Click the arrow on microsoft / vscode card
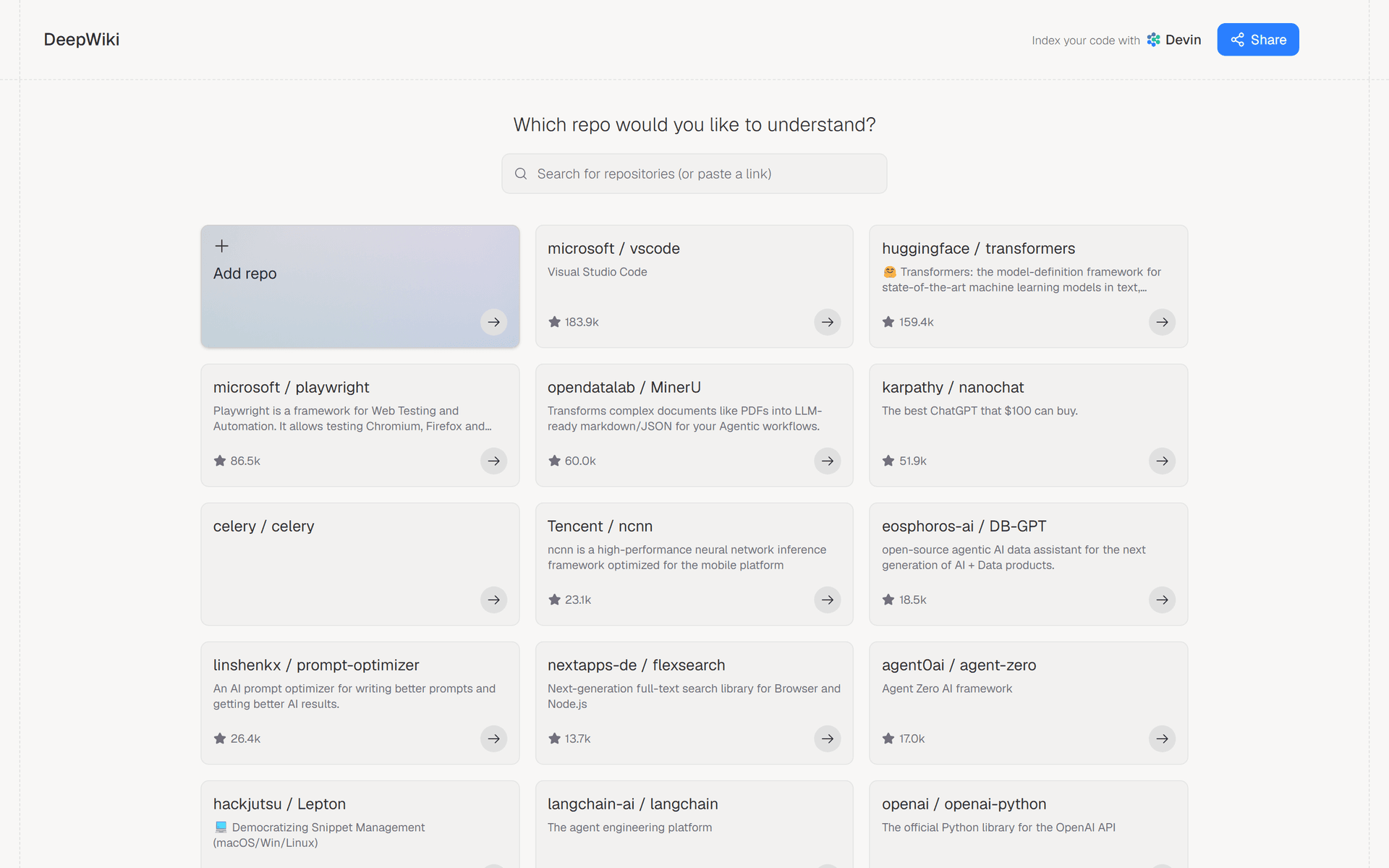Screen dimensions: 1389x868 coord(828,322)
